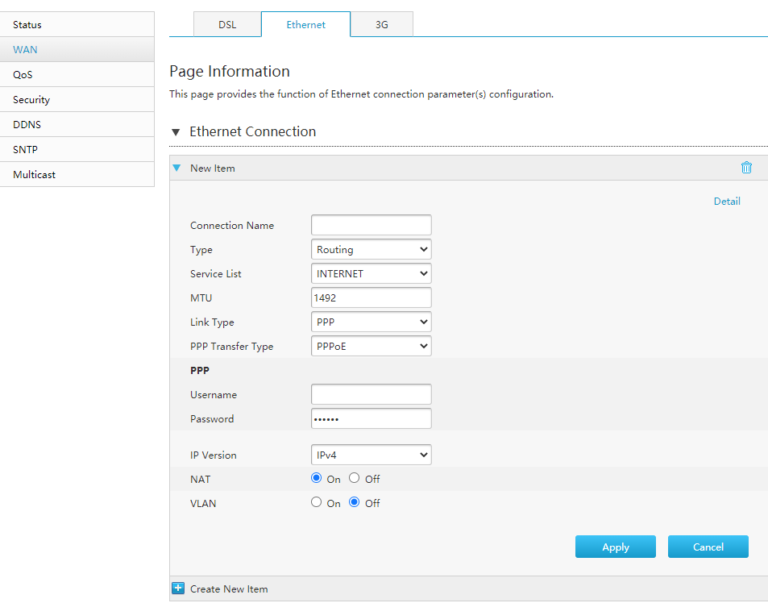This screenshot has width=768, height=603.
Task: Click the Cancel button
Action: pos(708,547)
